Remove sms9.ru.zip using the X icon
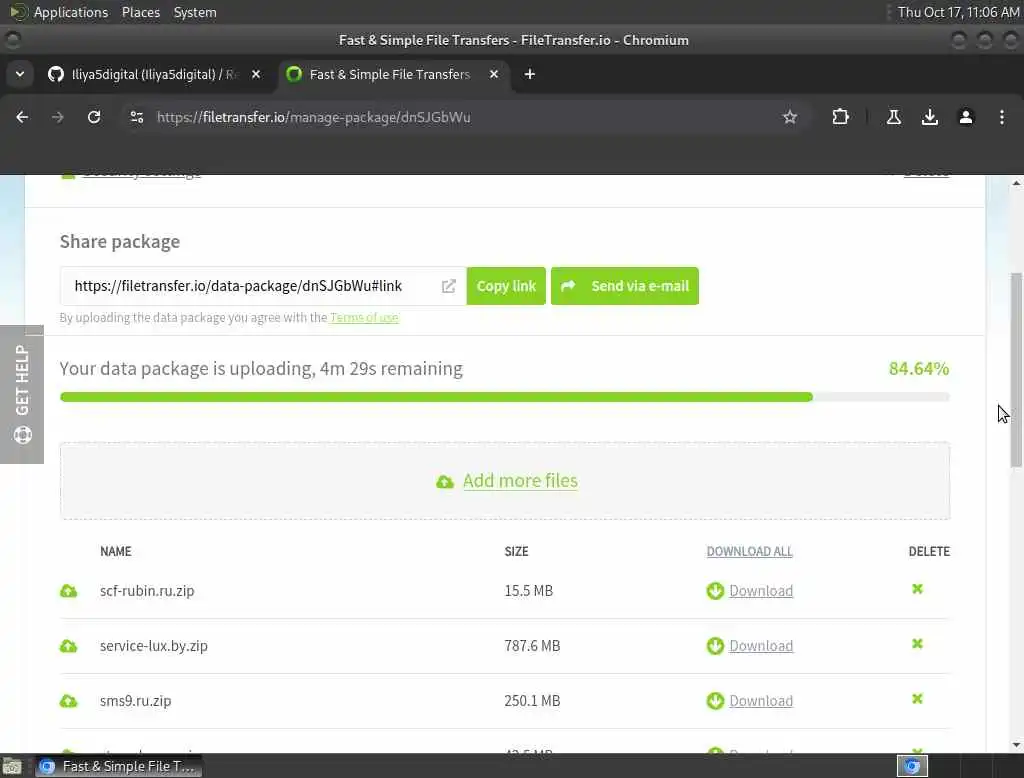 click(917, 700)
